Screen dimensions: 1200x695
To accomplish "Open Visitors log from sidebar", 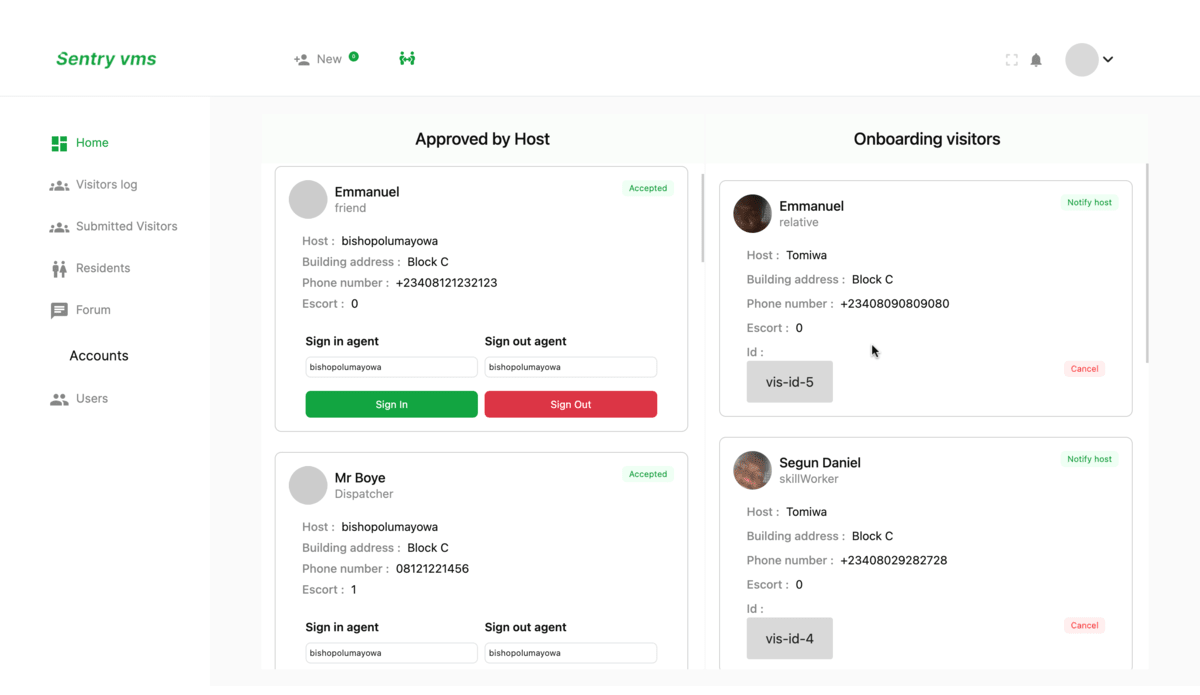I will [106, 185].
